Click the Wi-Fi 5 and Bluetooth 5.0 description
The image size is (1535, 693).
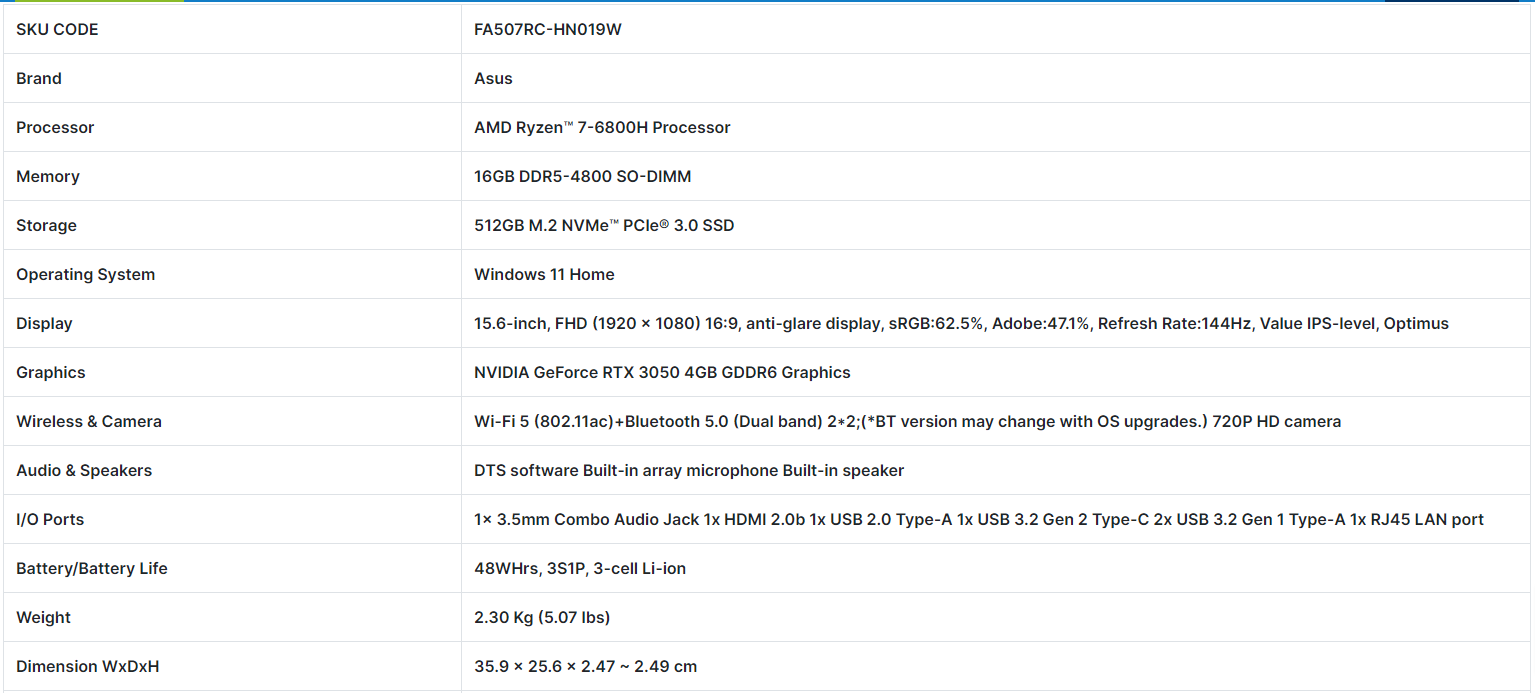(x=907, y=422)
